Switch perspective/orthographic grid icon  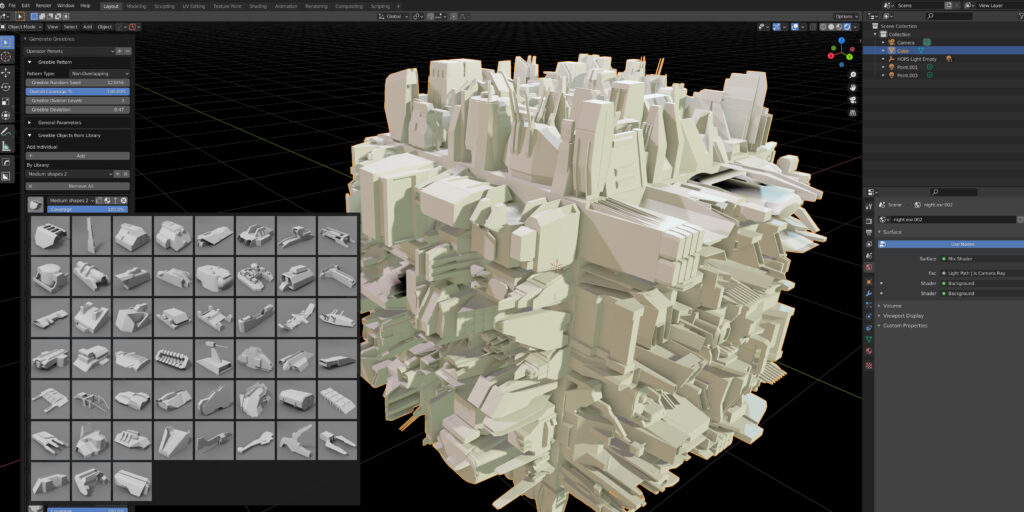point(853,112)
